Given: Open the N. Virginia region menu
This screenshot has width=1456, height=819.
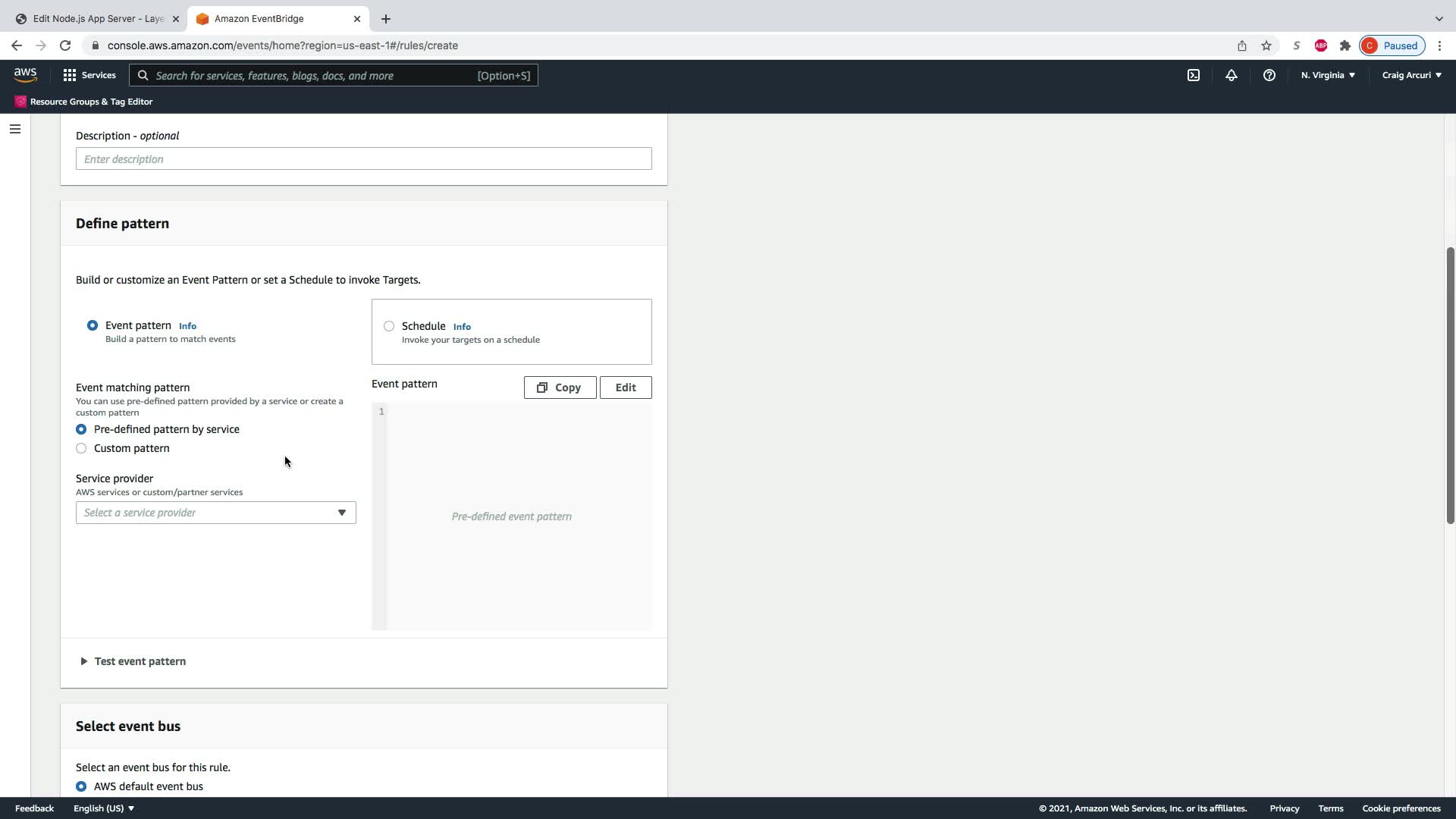Looking at the screenshot, I should (x=1327, y=75).
